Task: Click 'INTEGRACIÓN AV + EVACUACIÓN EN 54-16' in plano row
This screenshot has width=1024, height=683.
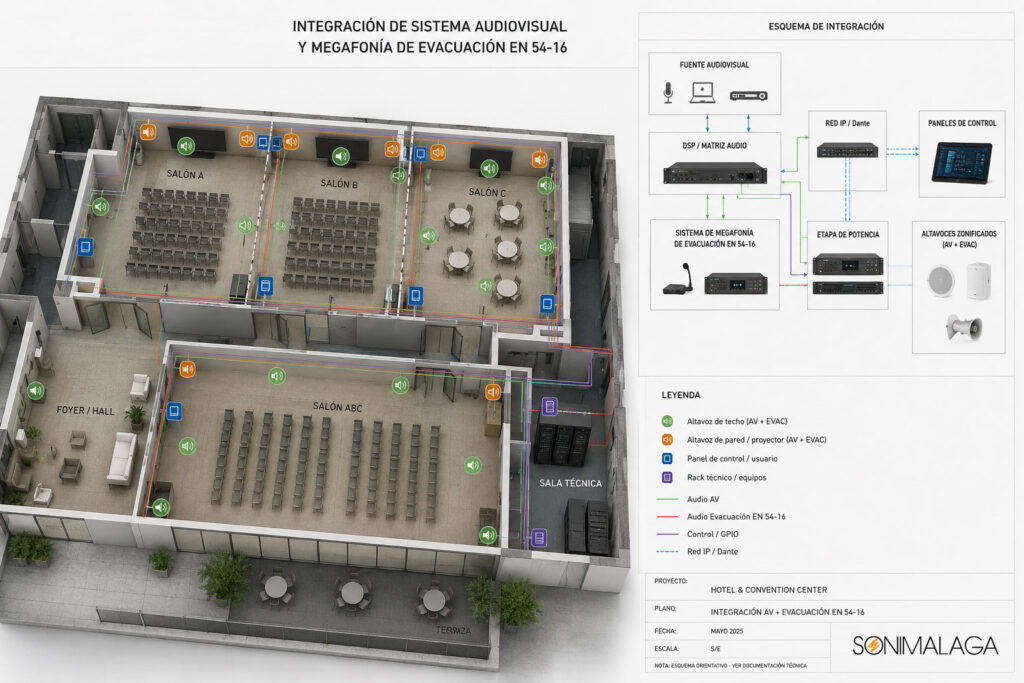Action: [787, 612]
